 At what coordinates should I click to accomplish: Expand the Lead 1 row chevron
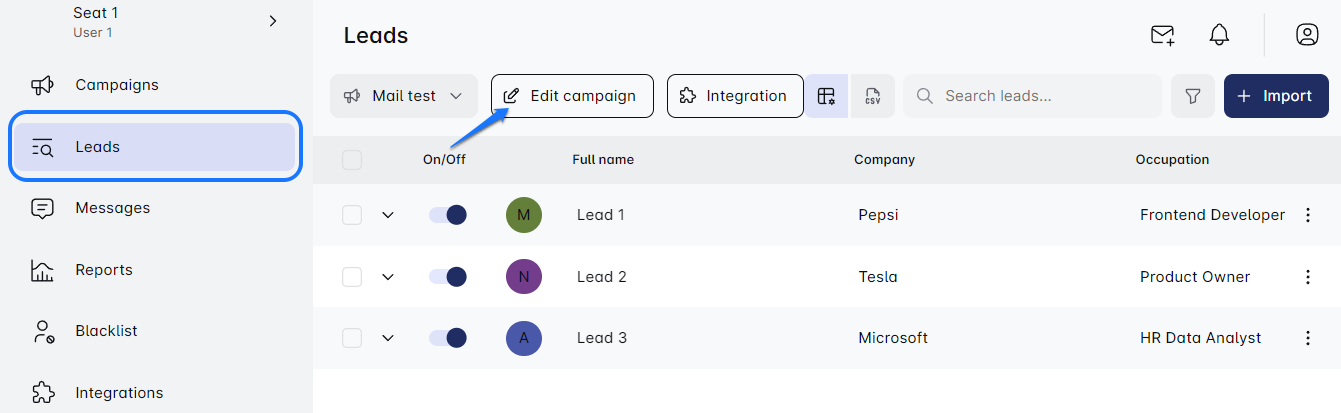388,215
